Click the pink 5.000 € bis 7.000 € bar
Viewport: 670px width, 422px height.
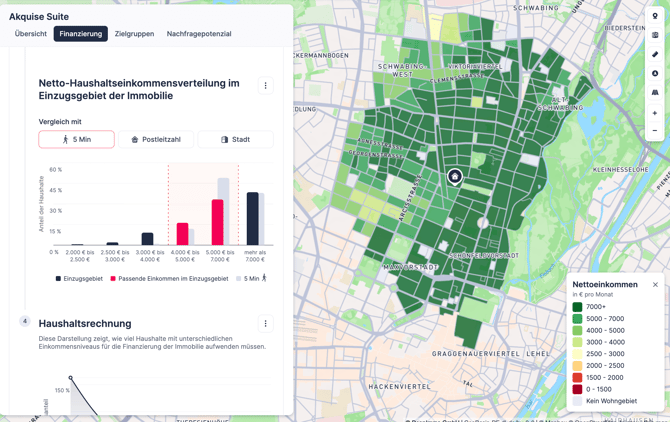click(217, 222)
